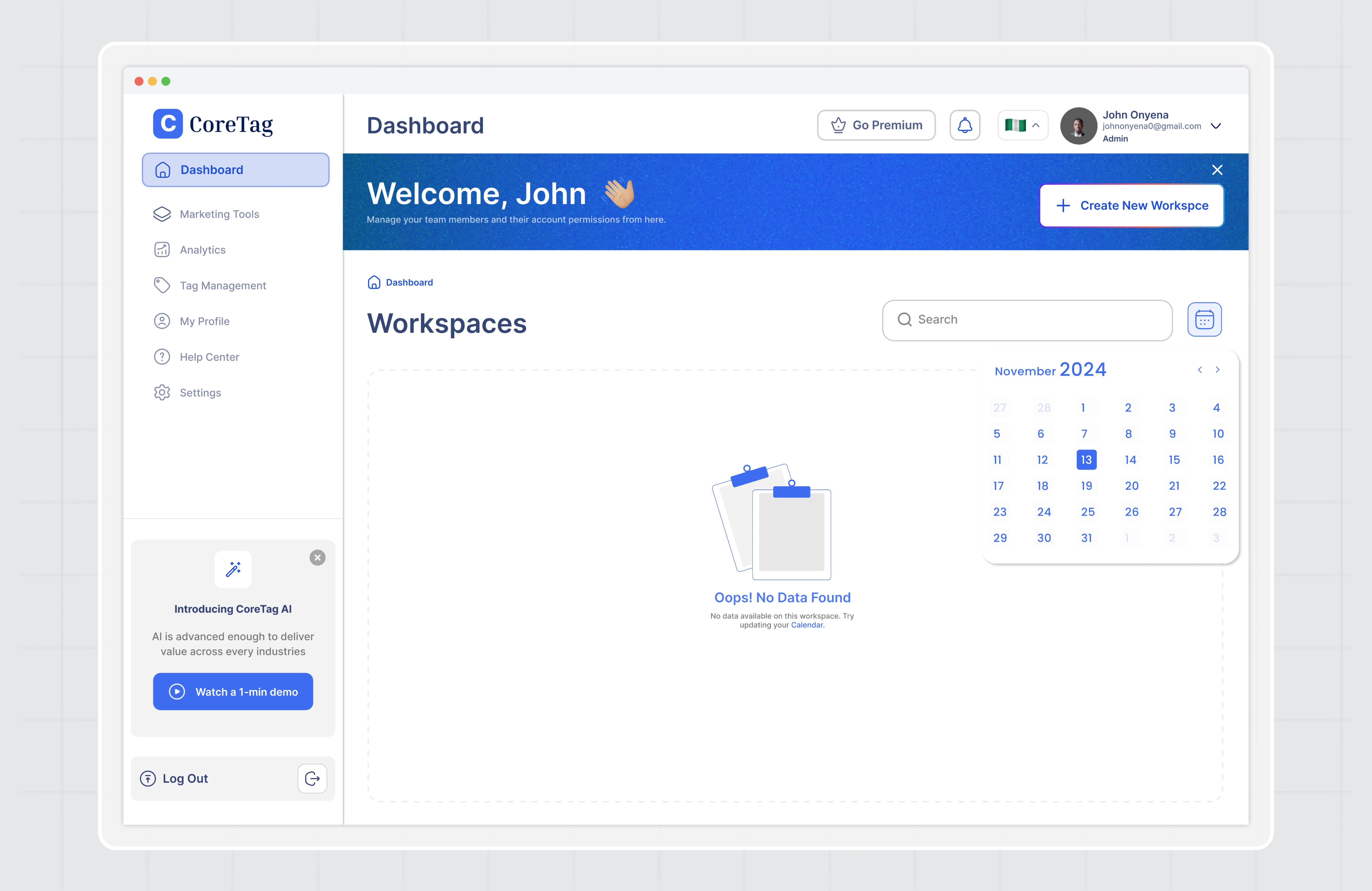The width and height of the screenshot is (1372, 891).
Task: Dismiss the CoreTag AI promo card
Action: pyautogui.click(x=317, y=557)
